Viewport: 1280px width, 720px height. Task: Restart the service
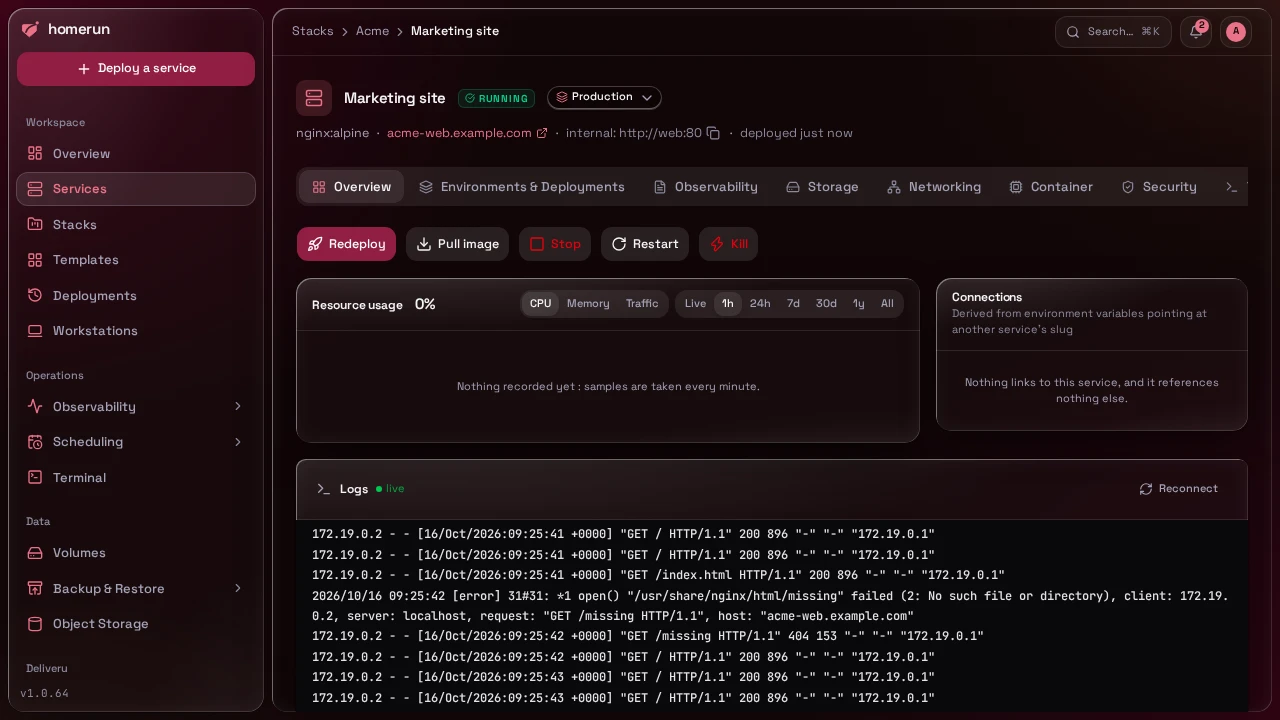click(645, 244)
